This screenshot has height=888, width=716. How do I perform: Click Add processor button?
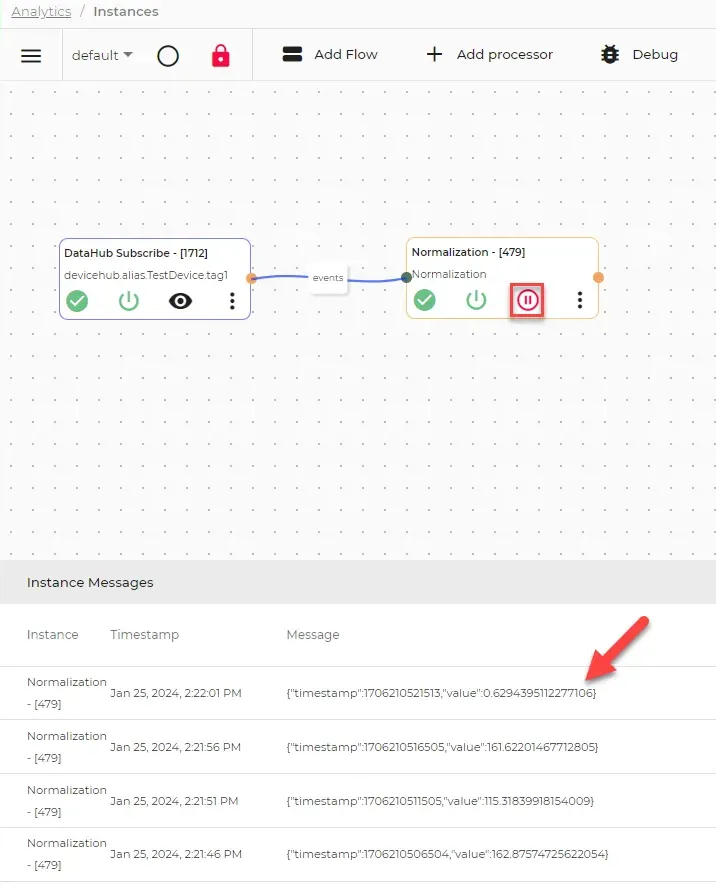click(x=489, y=54)
